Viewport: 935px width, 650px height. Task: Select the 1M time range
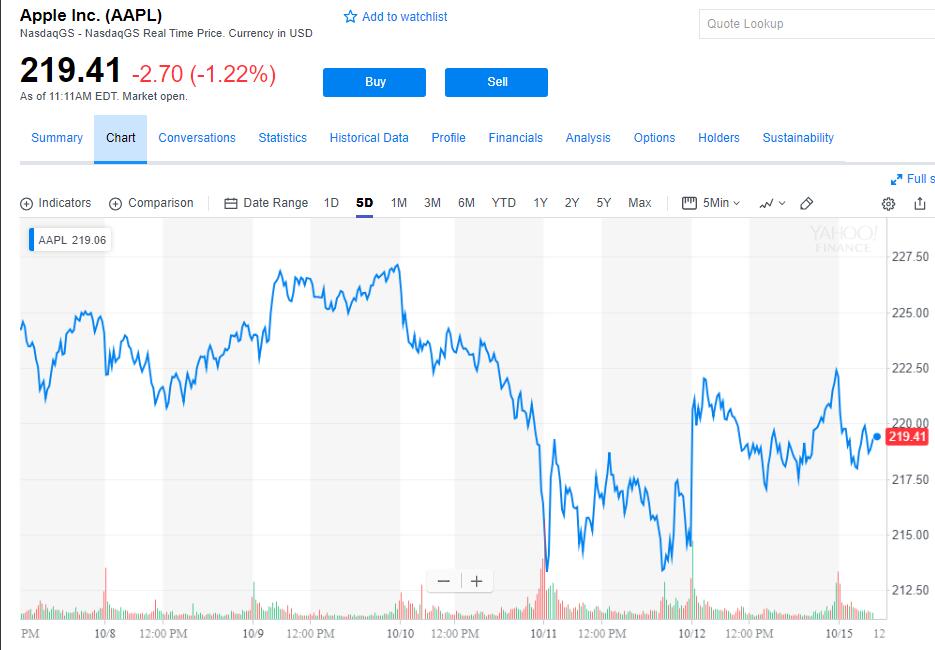[x=399, y=203]
